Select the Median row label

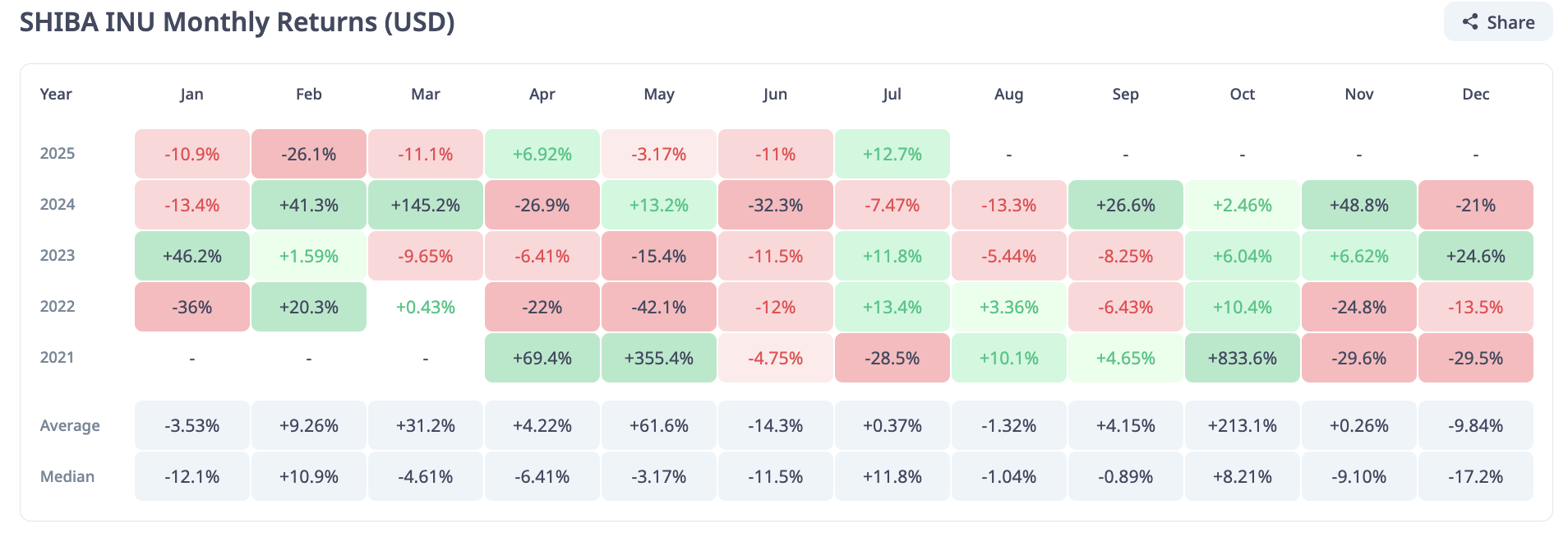click(x=67, y=476)
